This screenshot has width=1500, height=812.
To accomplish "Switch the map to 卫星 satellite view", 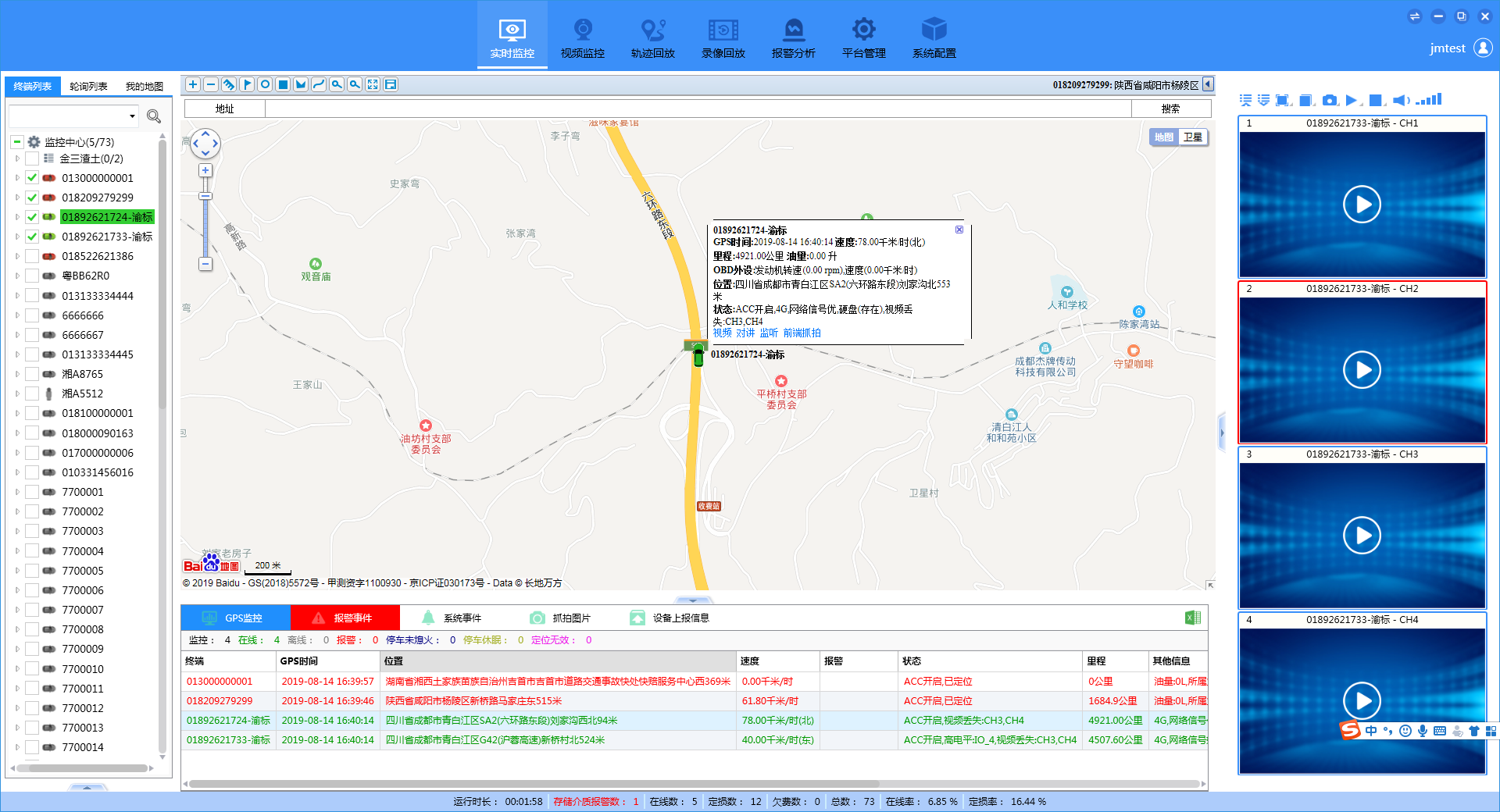I will click(x=1193, y=137).
